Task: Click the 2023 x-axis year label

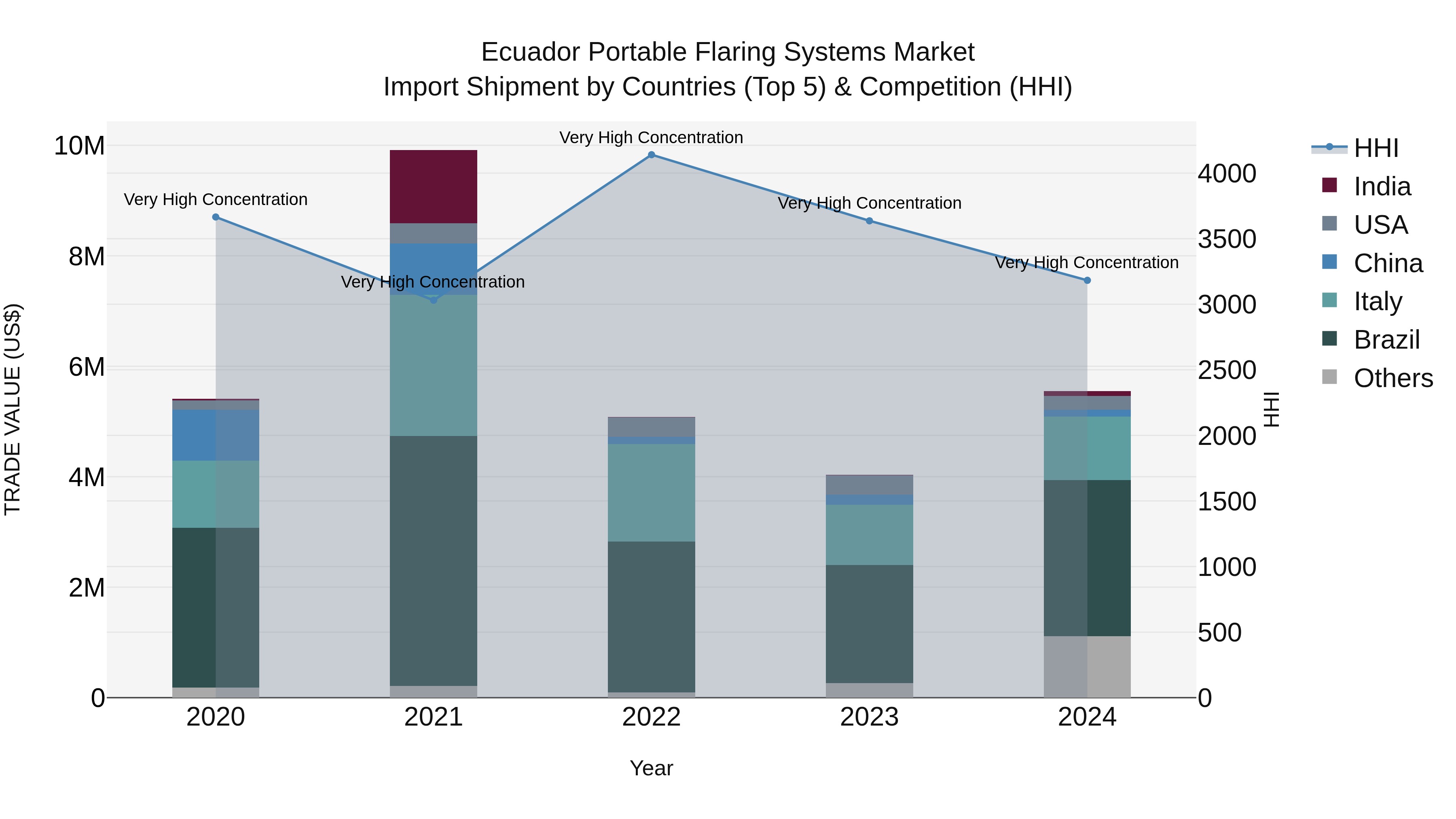Action: click(x=869, y=717)
